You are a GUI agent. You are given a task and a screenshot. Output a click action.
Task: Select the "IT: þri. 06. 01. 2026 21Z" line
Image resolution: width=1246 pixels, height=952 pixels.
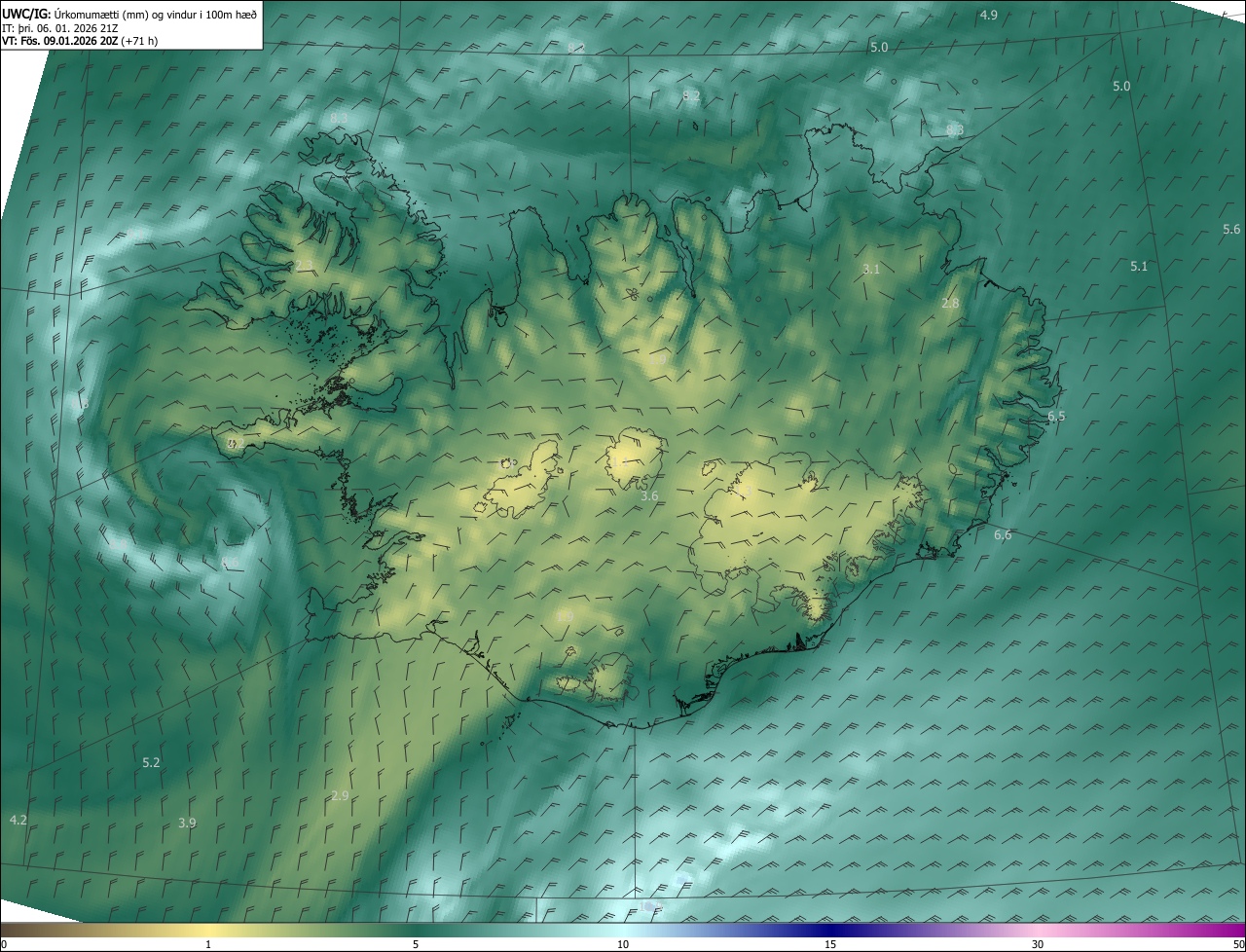59,27
